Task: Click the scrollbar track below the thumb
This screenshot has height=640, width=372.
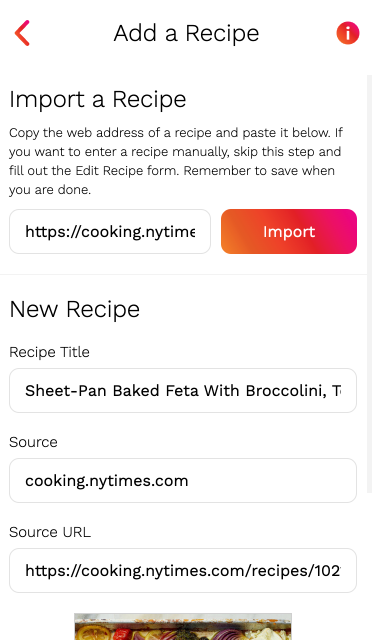Action: tap(370, 567)
